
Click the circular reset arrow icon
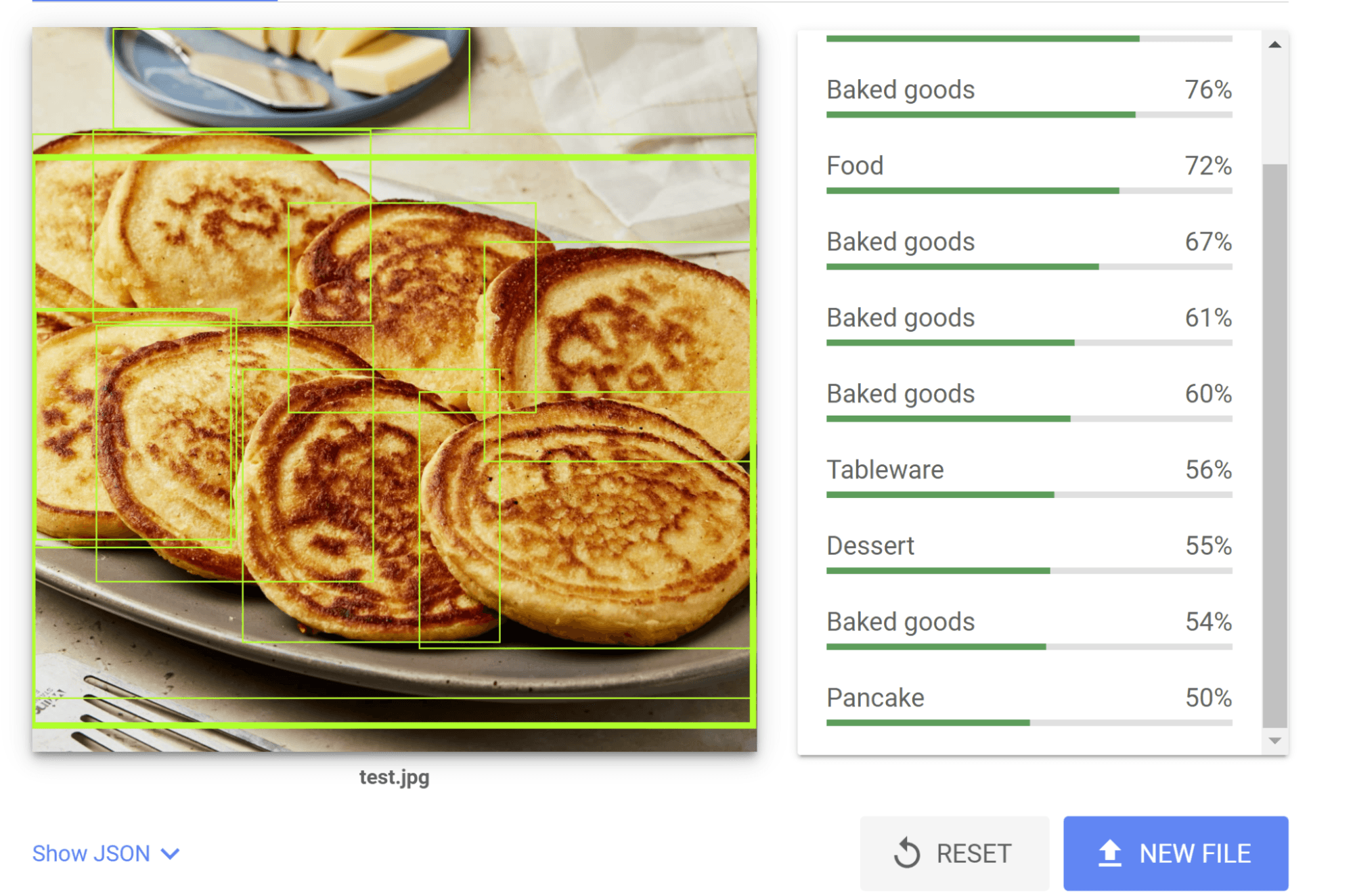click(906, 853)
